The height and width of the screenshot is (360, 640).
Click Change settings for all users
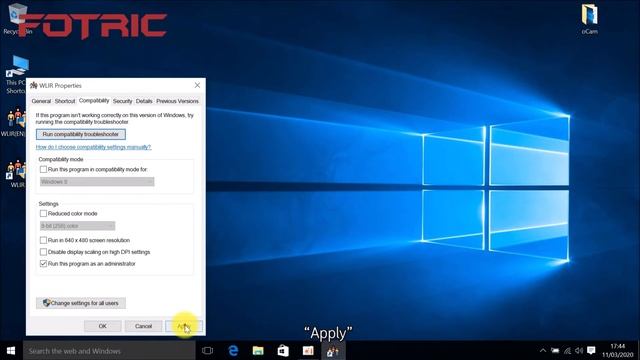pyautogui.click(x=81, y=303)
